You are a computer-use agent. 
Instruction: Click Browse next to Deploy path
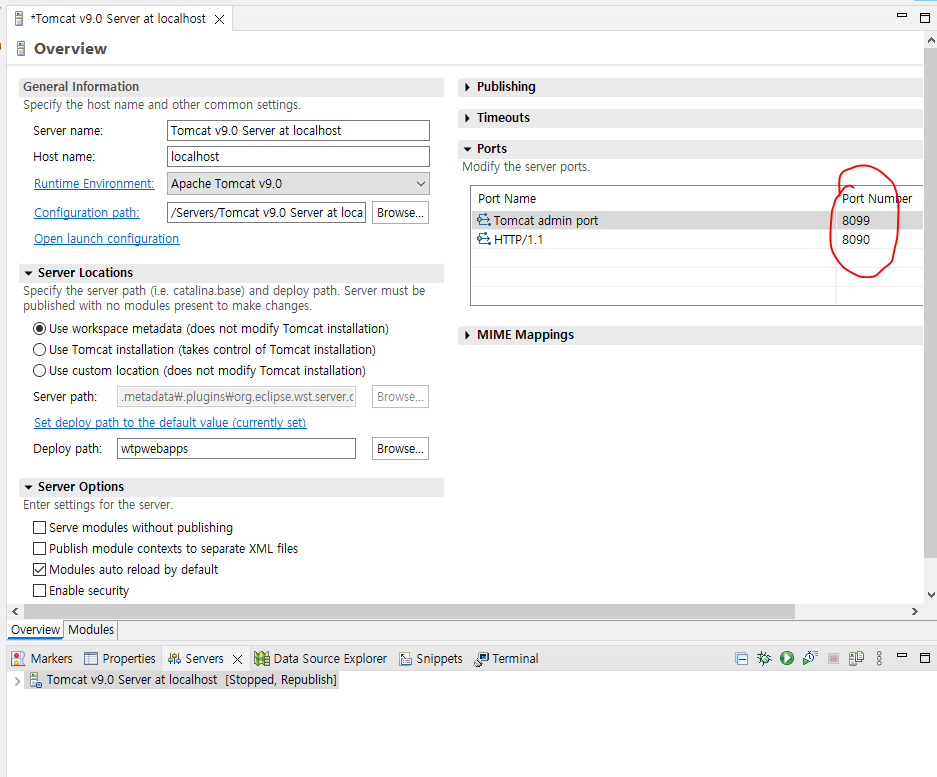click(400, 449)
